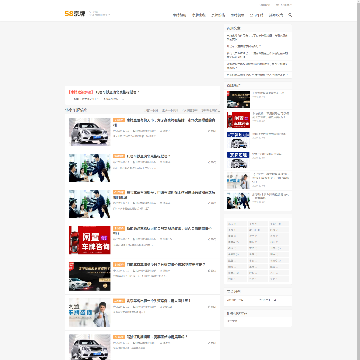Open the red 车牌咨询 article thumbnail in main list
360x360 pixels.
90,240
